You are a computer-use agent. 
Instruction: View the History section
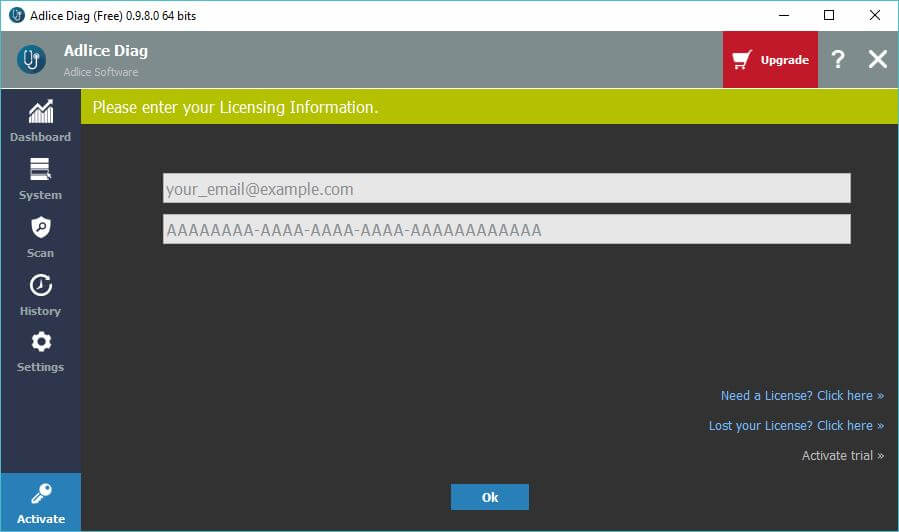(40, 295)
